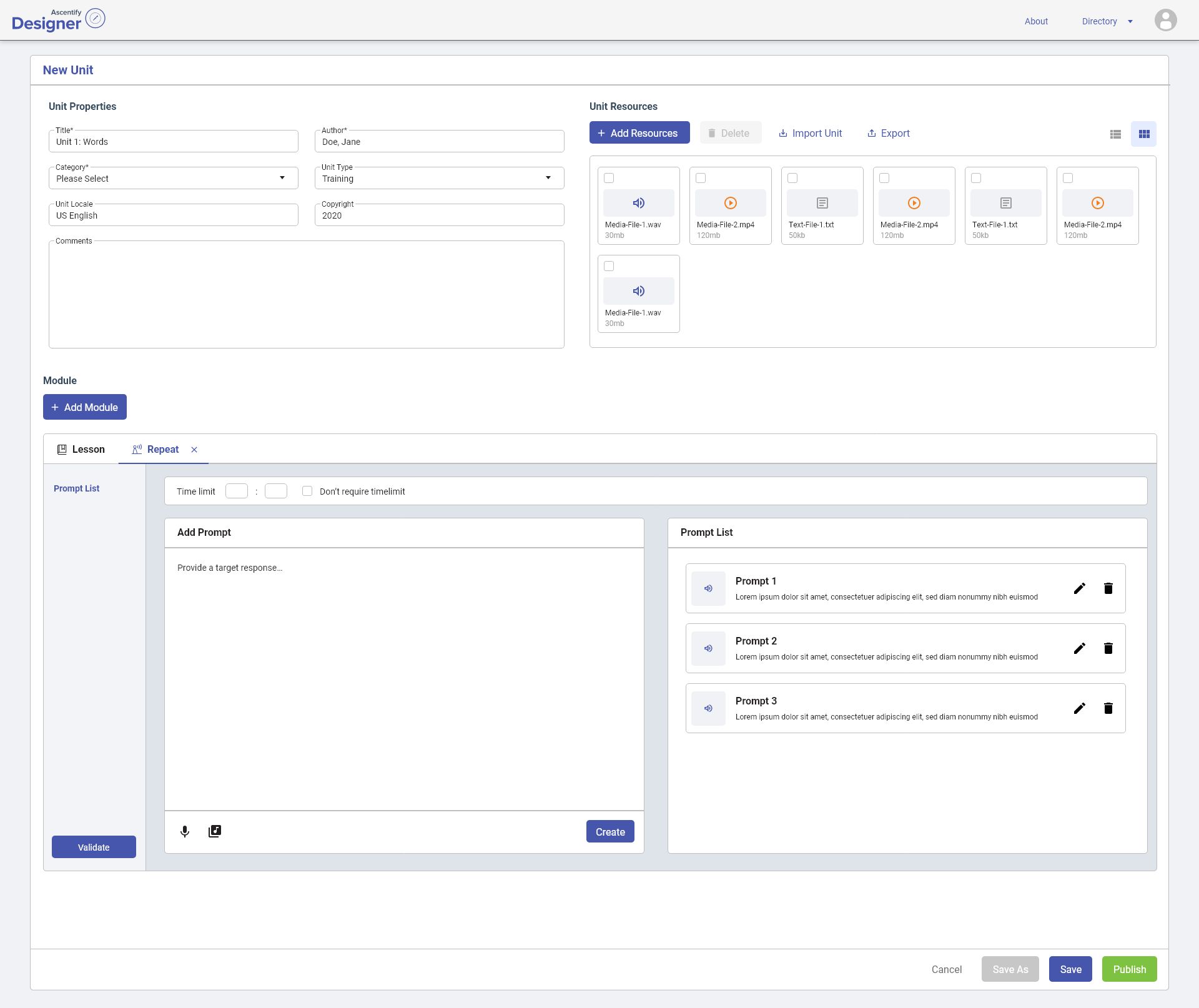Click into the Comments text area
1199x1008 pixels.
tap(307, 294)
